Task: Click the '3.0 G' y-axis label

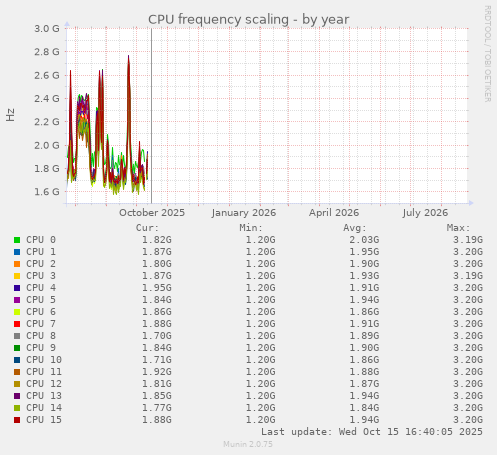Action: point(47,29)
